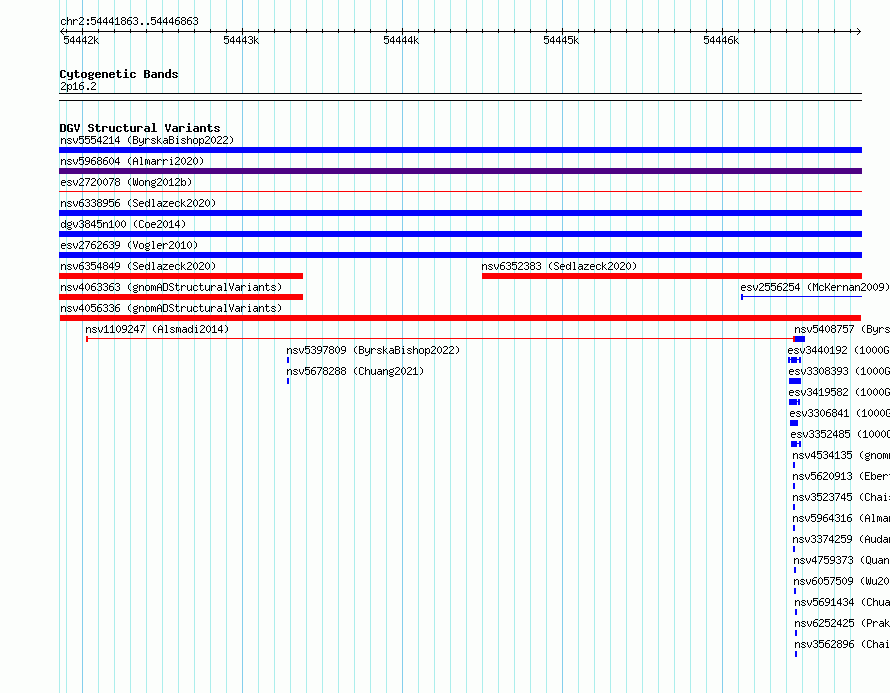890x693 pixels.
Task: Click the DGV Structural Variants track title
Action: click(140, 128)
